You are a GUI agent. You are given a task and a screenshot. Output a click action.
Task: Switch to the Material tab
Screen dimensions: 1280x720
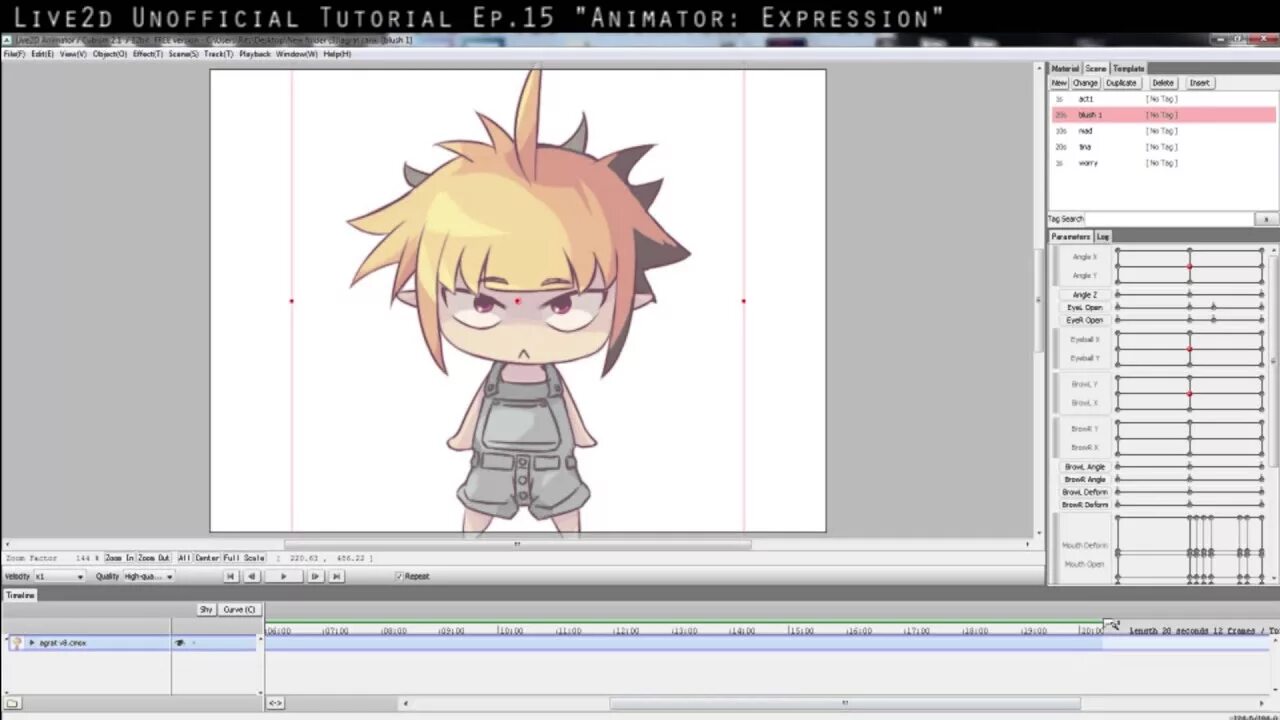point(1065,69)
